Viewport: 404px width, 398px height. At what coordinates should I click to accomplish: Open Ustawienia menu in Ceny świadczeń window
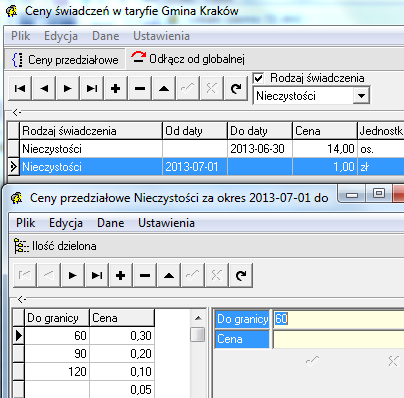point(161,36)
